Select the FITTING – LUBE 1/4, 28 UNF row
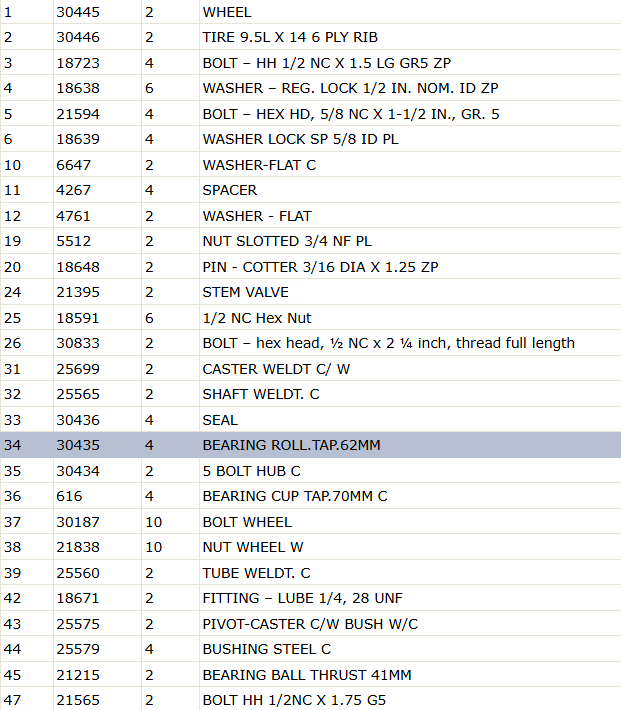The width and height of the screenshot is (621, 710). 310,598
